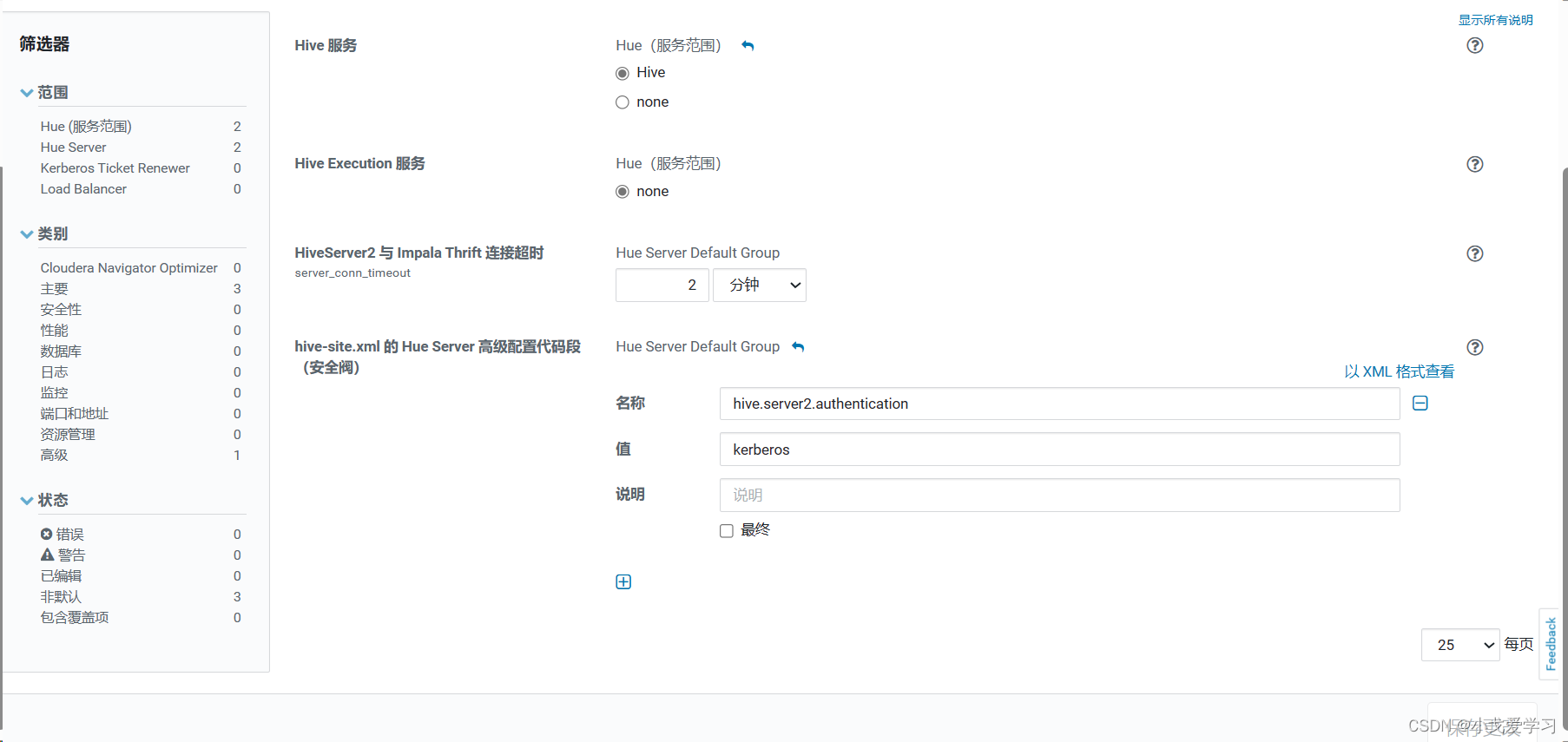The width and height of the screenshot is (1568, 742).
Task: Open help for hive-site.xml safety valve
Action: coord(1474,347)
